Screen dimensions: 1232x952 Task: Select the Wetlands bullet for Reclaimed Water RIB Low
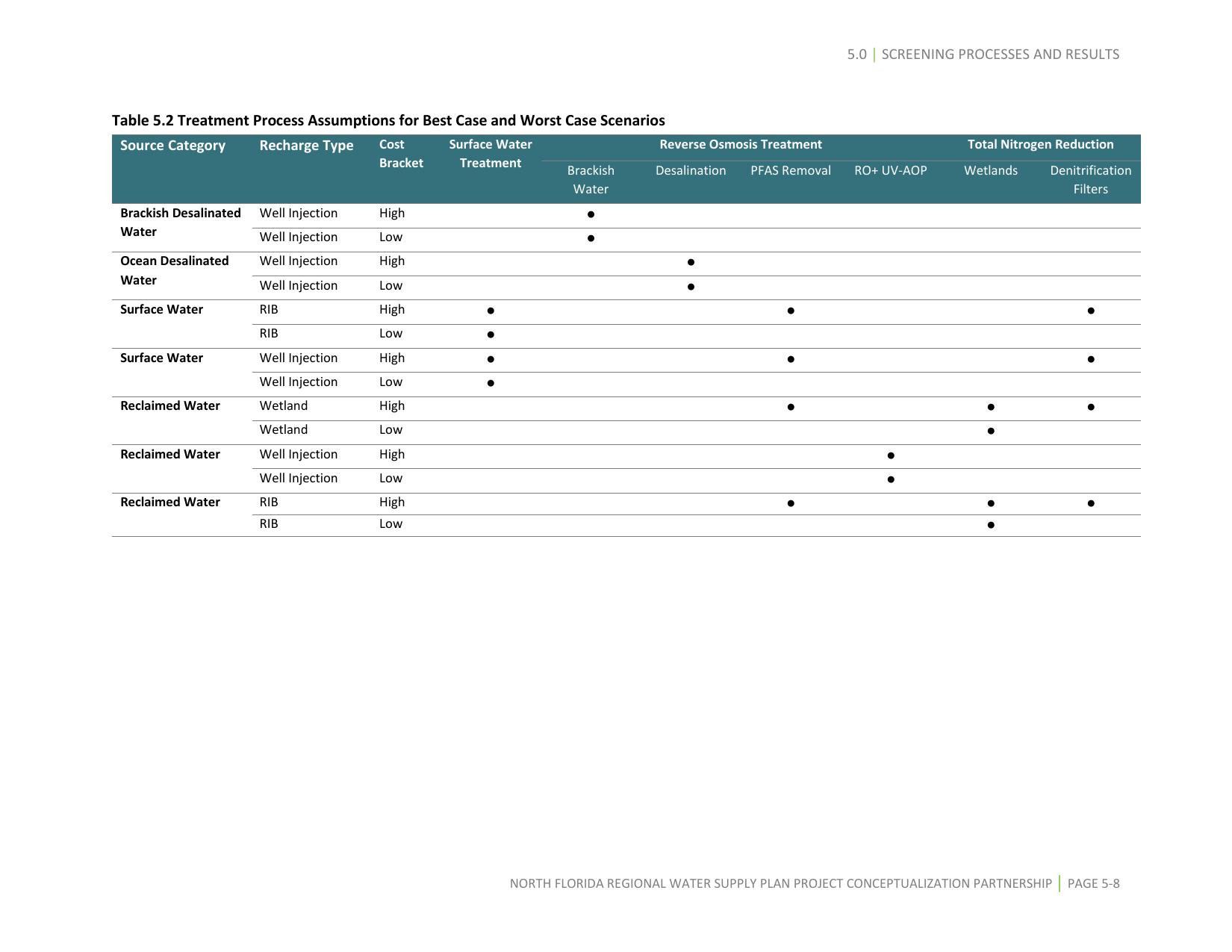point(991,525)
